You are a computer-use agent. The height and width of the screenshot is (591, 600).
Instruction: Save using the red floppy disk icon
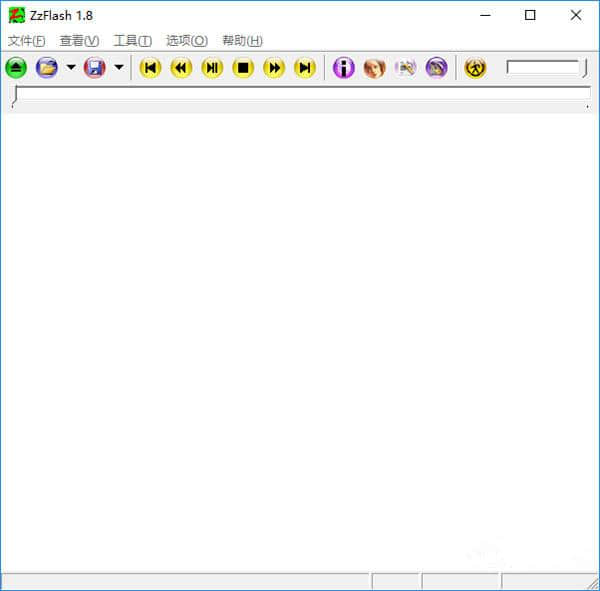coord(95,68)
